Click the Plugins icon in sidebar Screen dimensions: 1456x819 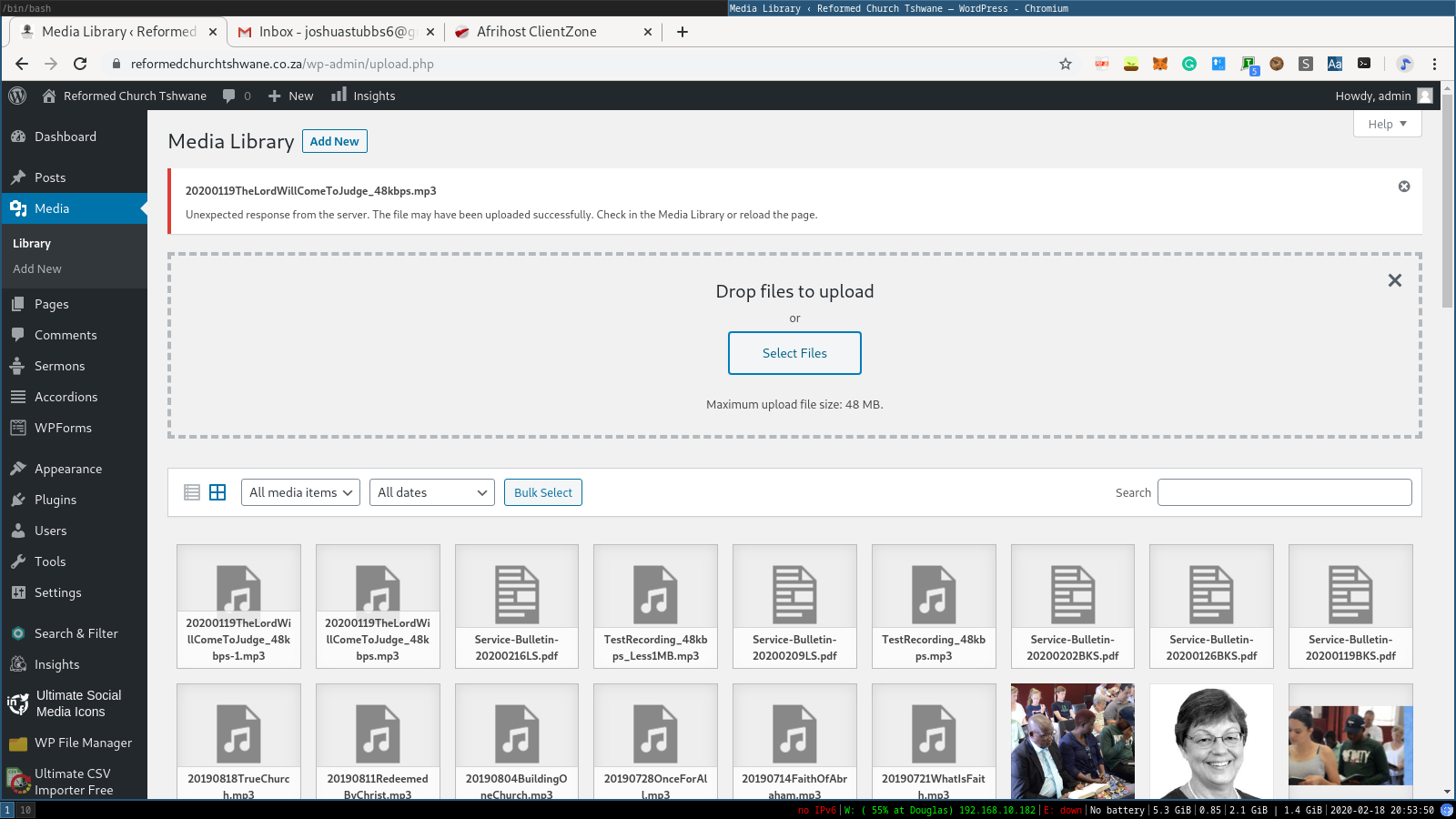coord(18,500)
